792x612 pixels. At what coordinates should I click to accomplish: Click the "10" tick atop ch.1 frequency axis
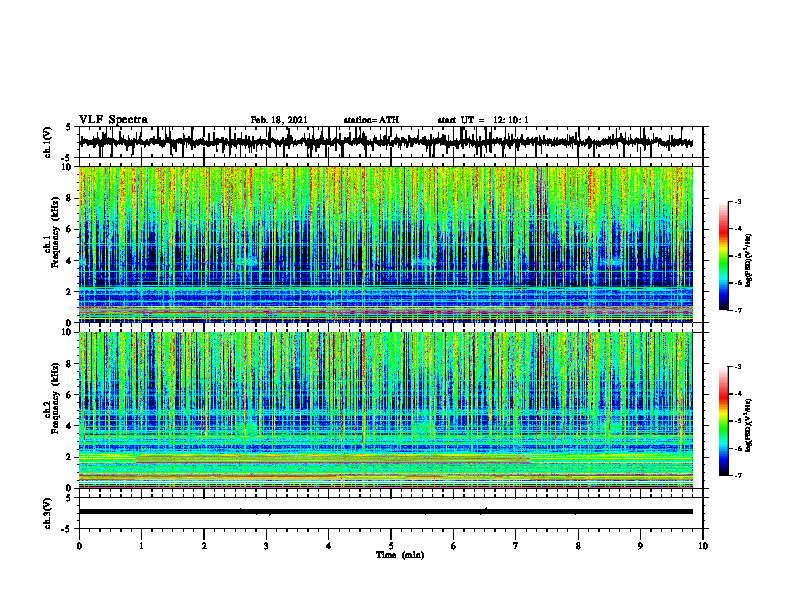[x=68, y=167]
